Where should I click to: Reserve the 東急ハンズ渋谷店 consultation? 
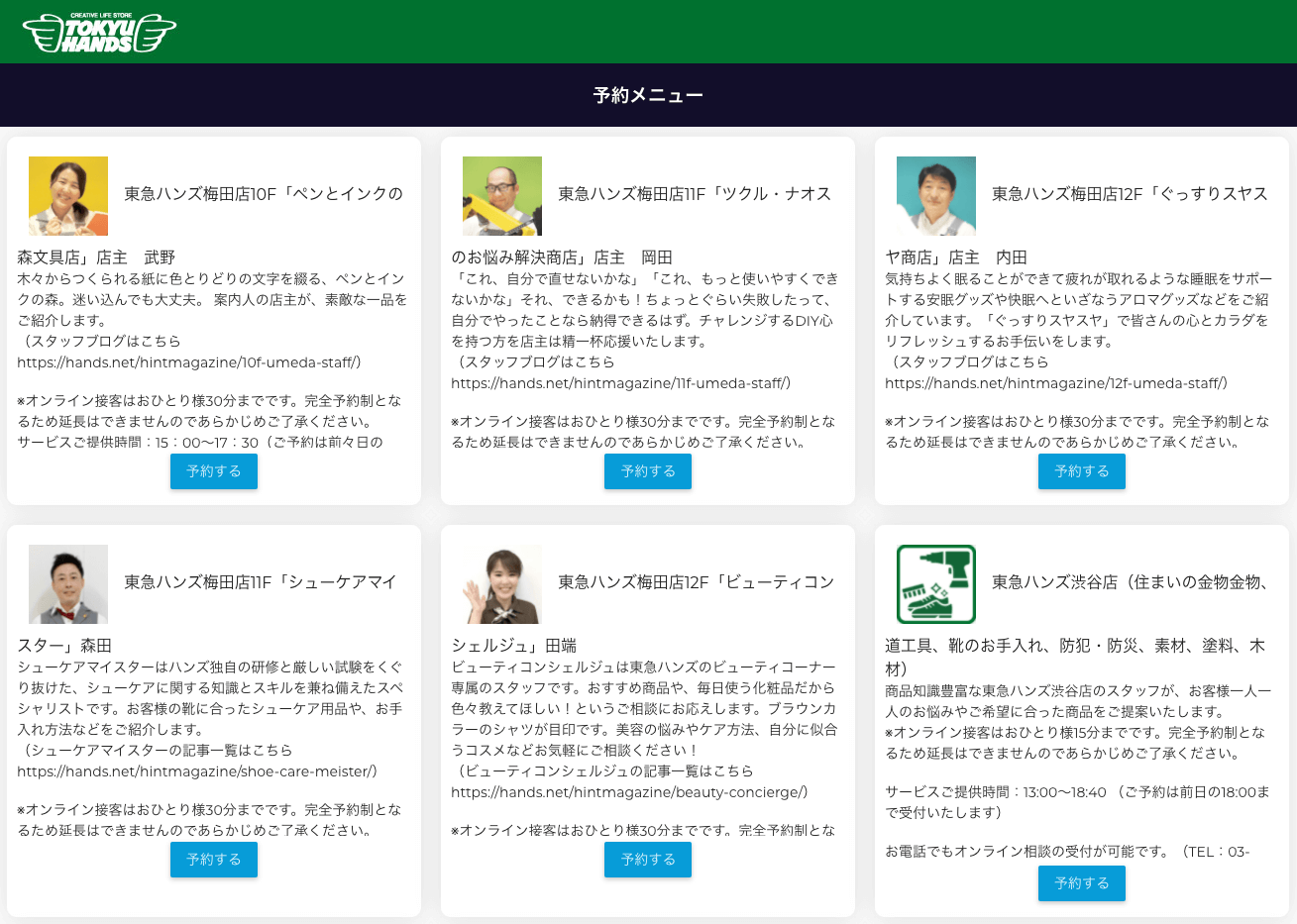point(1082,883)
